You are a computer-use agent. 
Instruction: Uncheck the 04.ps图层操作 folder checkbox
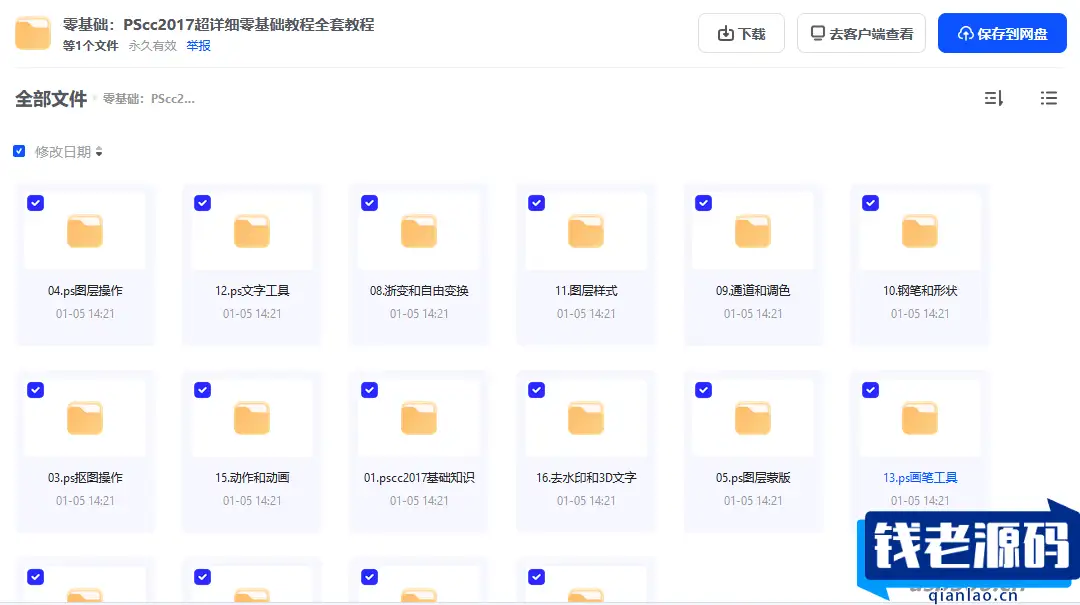click(x=35, y=203)
